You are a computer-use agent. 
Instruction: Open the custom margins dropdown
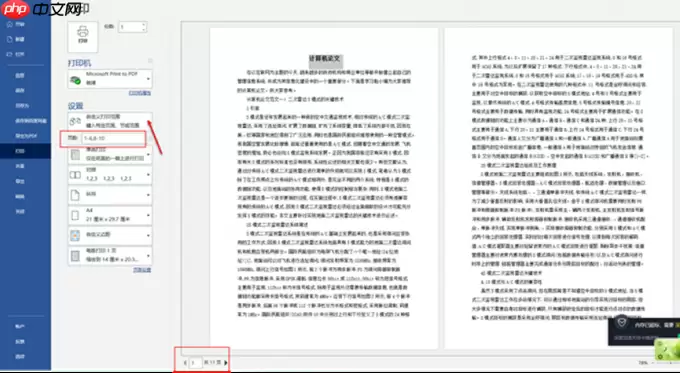click(110, 236)
